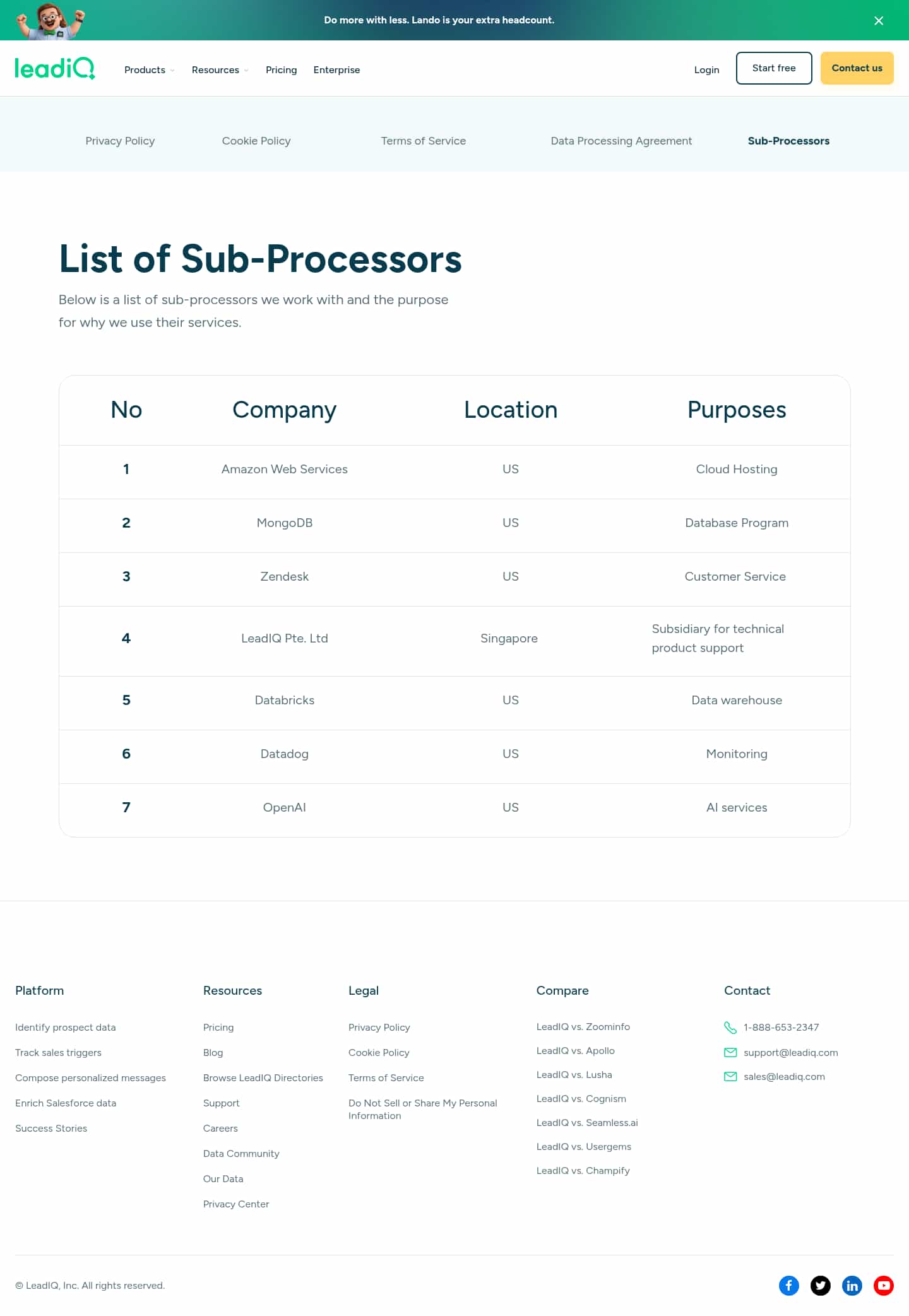The width and height of the screenshot is (909, 1316).
Task: Click the sales@leadiq.com email link
Action: click(784, 1077)
